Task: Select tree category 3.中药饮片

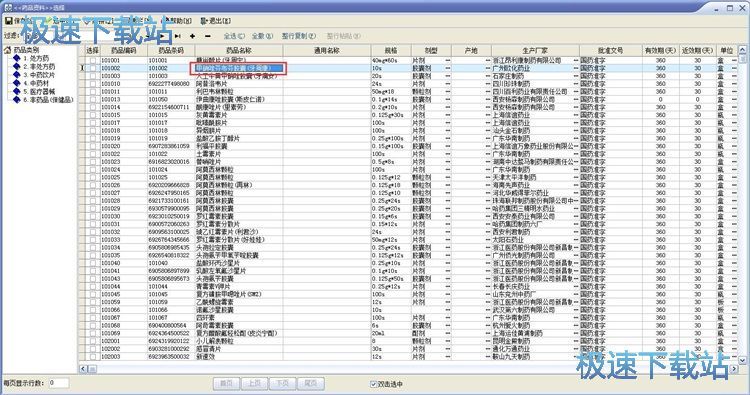Action: (39, 75)
